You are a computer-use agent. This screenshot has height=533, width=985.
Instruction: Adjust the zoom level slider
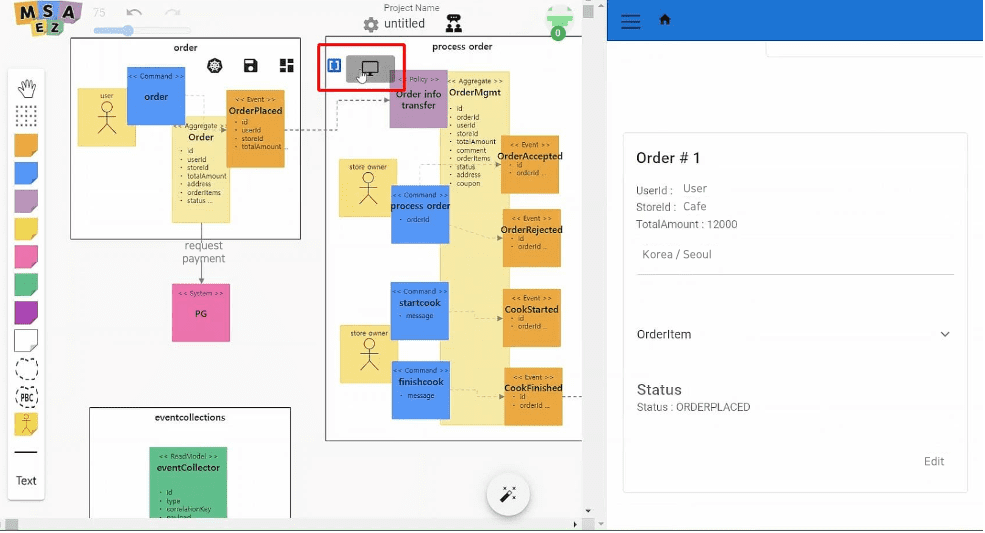click(127, 31)
